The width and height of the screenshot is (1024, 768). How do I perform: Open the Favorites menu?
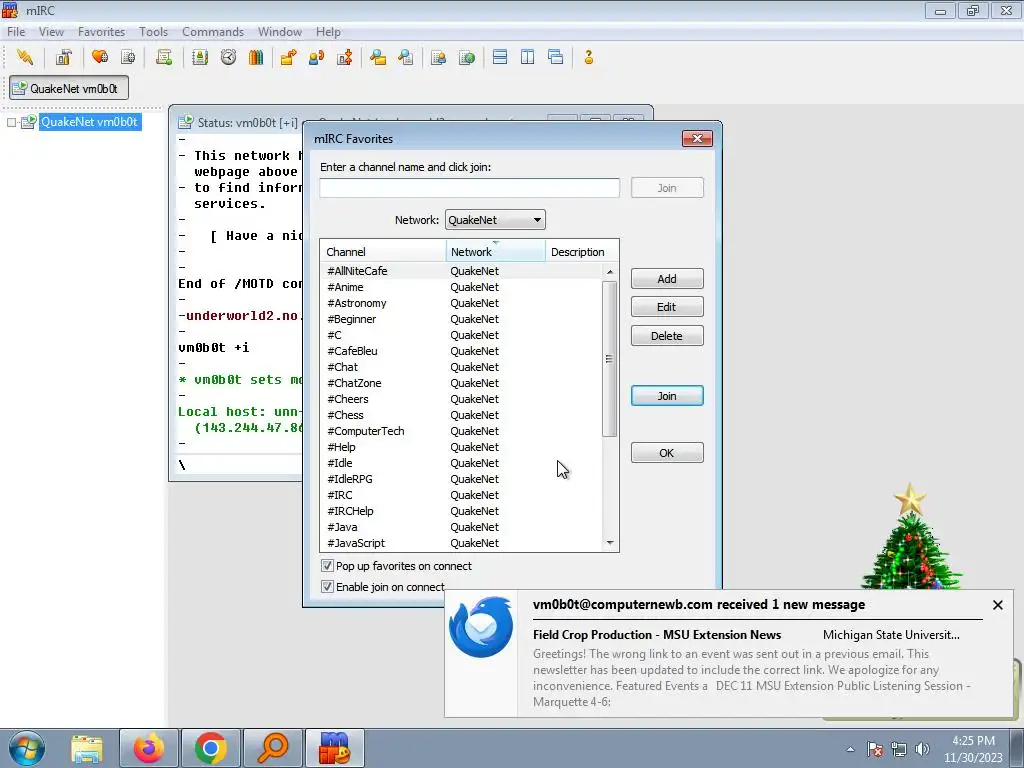coord(101,31)
